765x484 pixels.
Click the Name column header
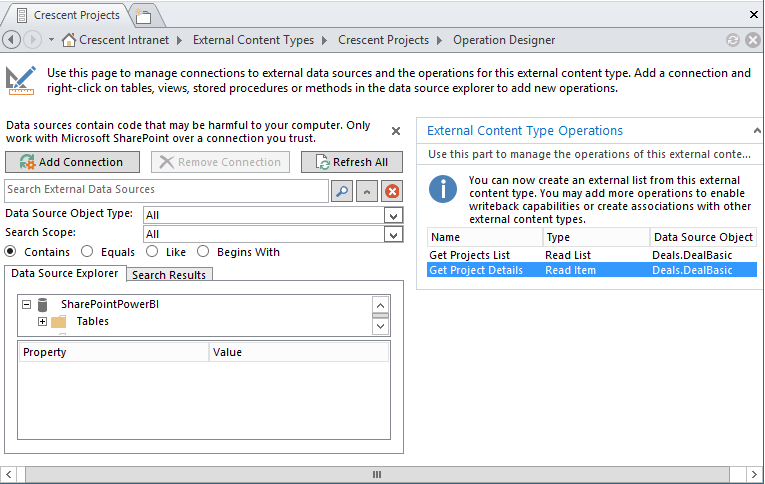485,237
